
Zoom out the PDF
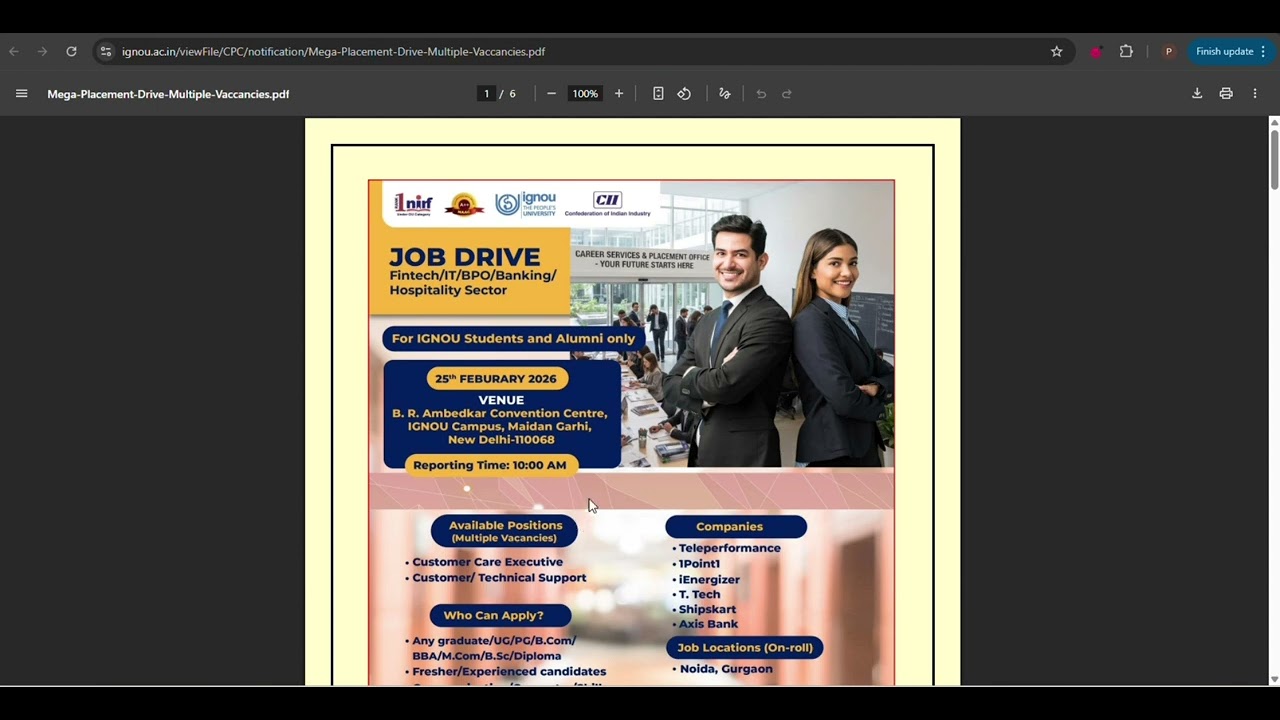pos(551,94)
